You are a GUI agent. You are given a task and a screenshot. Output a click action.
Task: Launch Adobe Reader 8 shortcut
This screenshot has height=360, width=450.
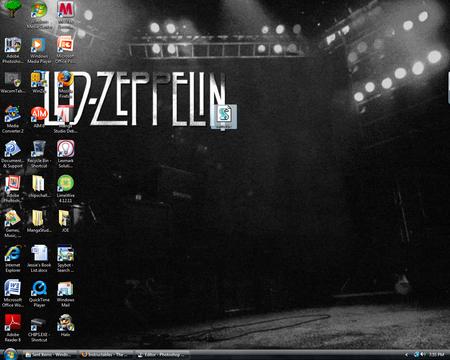(13, 328)
